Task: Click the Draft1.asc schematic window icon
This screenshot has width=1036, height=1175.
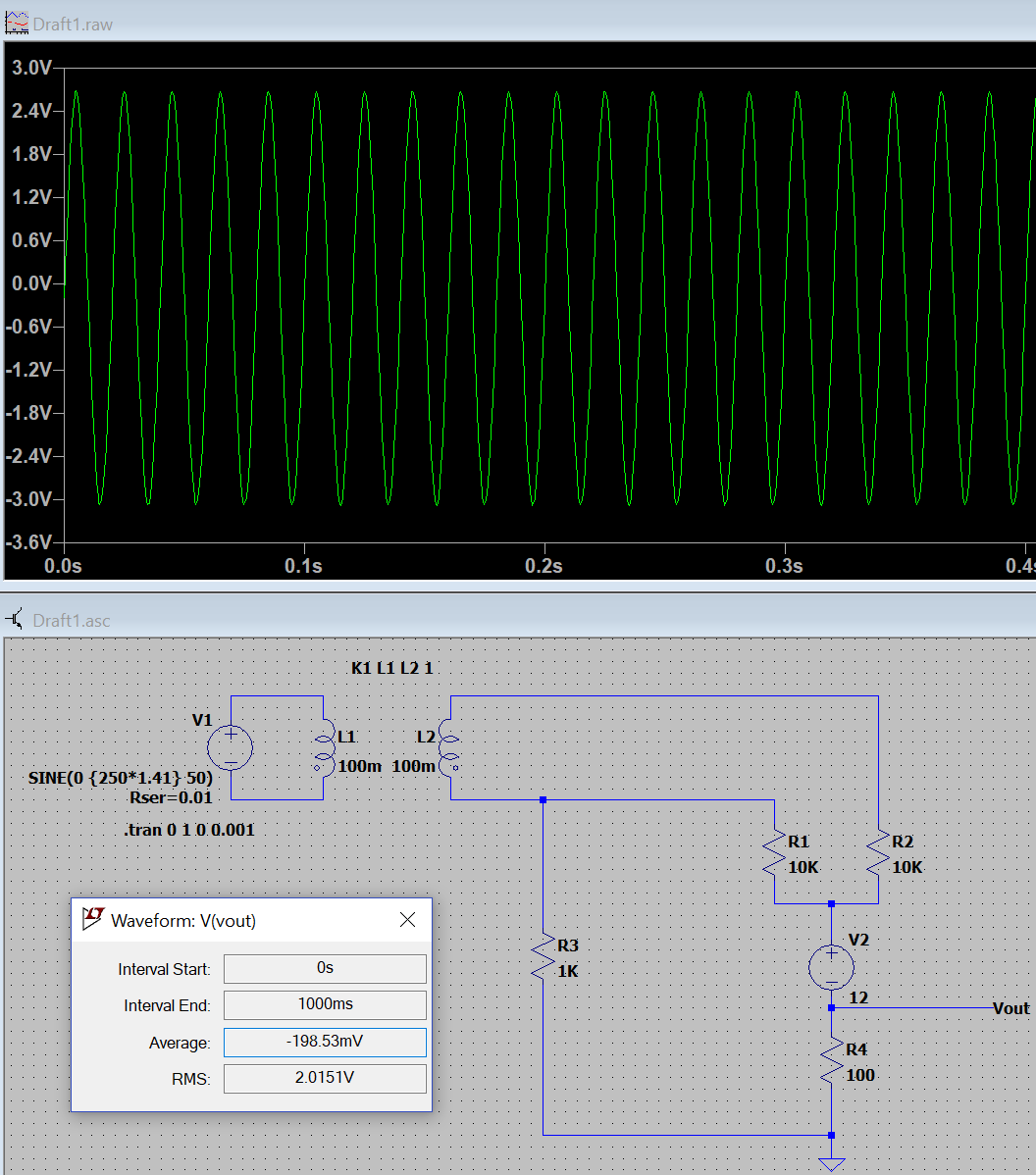Action: (15, 620)
